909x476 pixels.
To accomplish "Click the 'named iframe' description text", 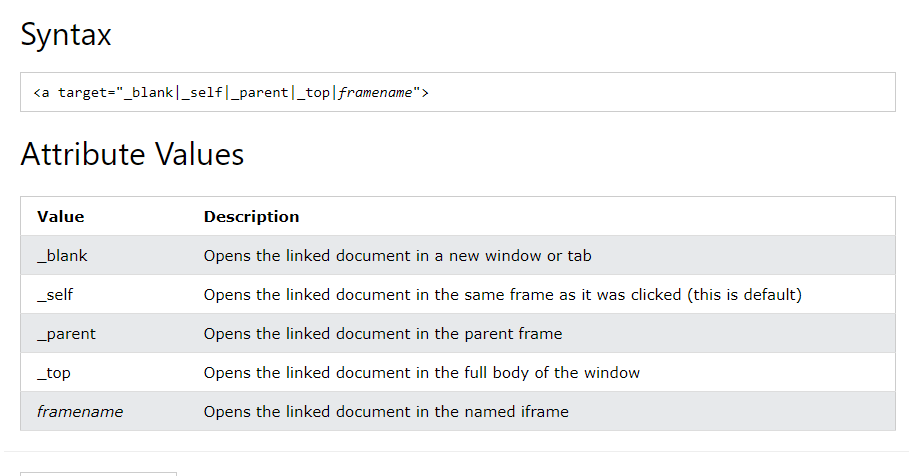I will 386,412.
